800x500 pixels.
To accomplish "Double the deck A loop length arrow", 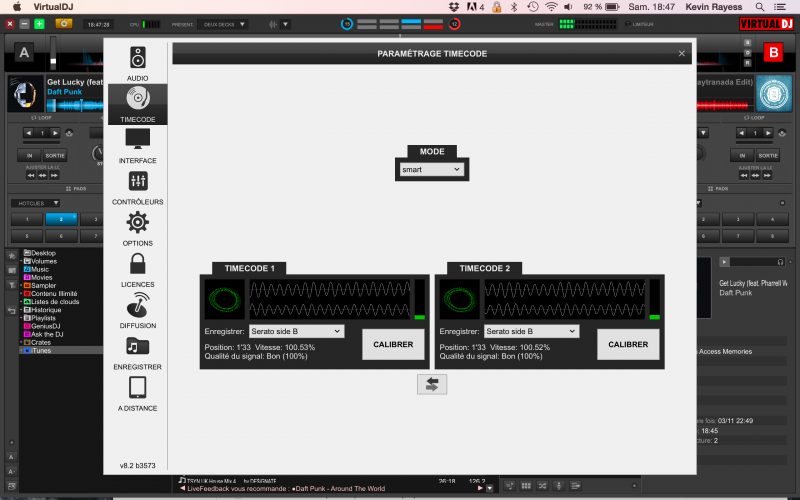I will 55,133.
